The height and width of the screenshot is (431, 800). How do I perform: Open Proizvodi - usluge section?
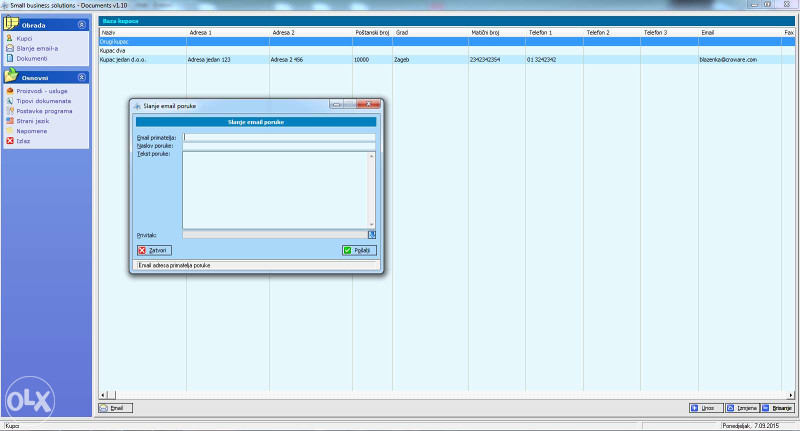(41, 91)
